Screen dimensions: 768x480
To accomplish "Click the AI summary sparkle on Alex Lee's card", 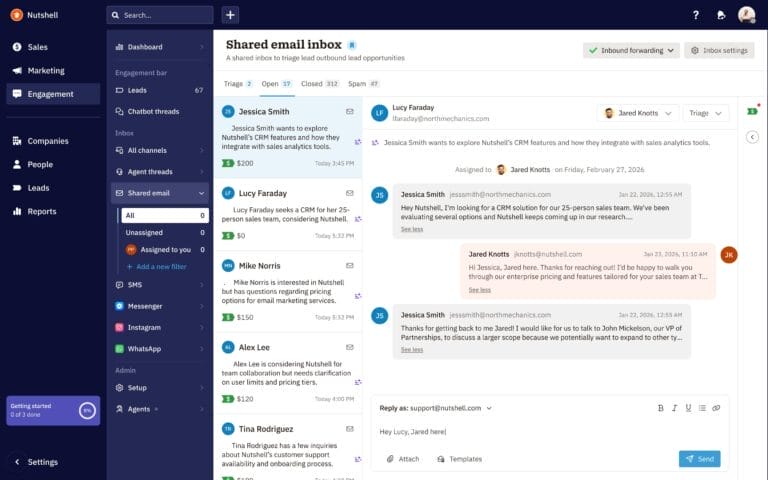I will (358, 383).
